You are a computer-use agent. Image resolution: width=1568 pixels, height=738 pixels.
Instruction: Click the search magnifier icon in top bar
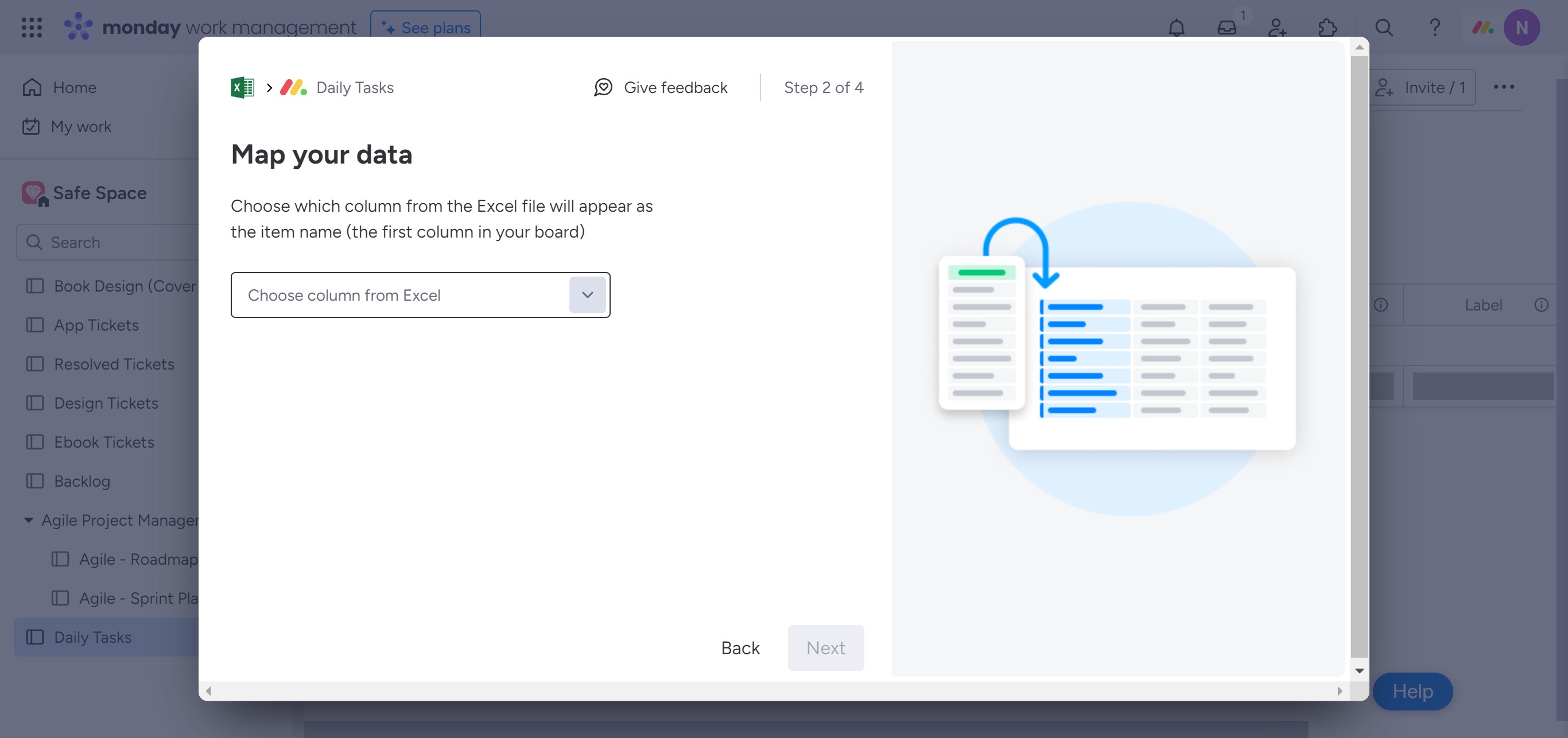(1384, 28)
